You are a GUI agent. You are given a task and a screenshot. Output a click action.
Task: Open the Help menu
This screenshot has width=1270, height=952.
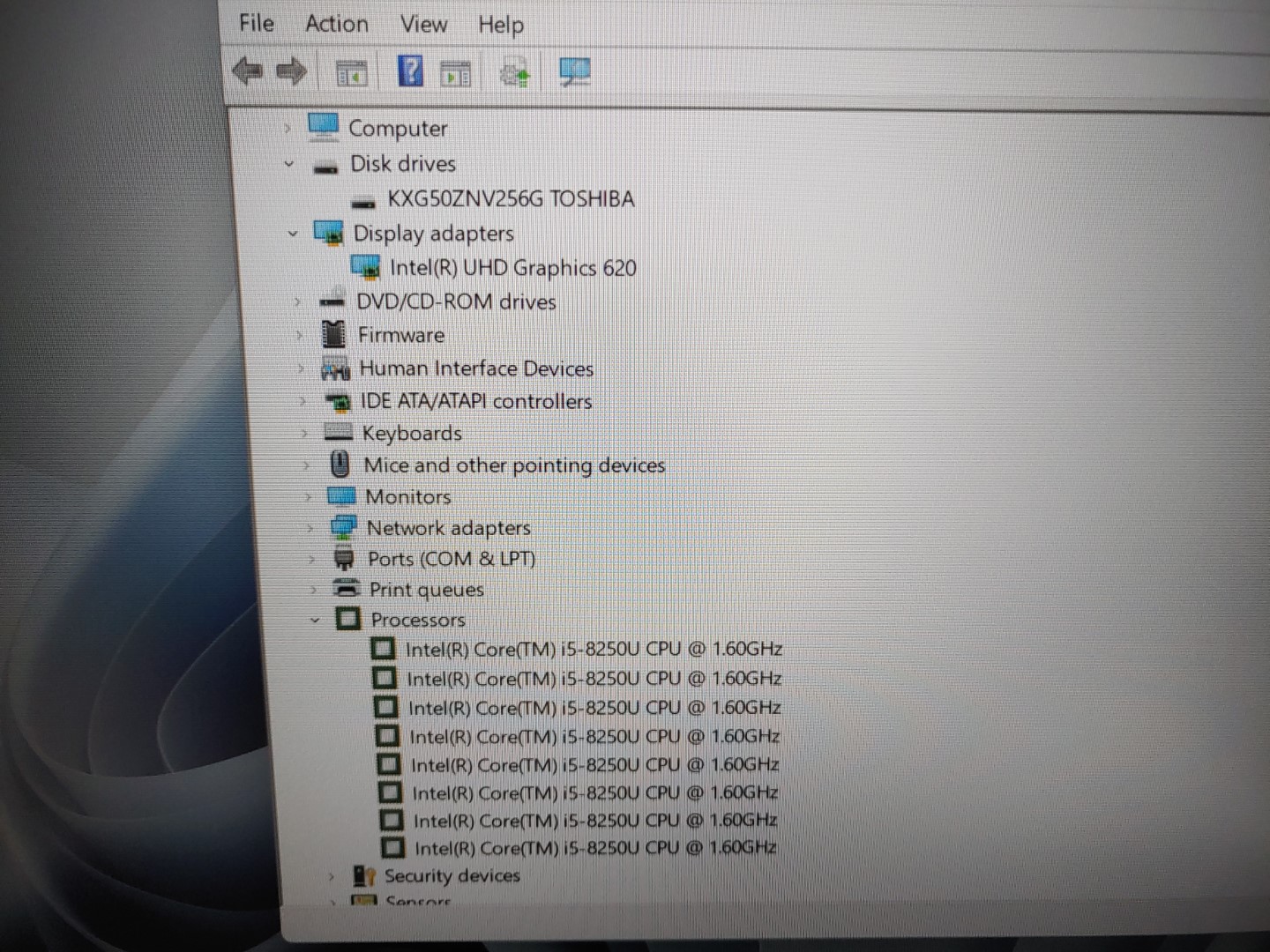point(501,25)
